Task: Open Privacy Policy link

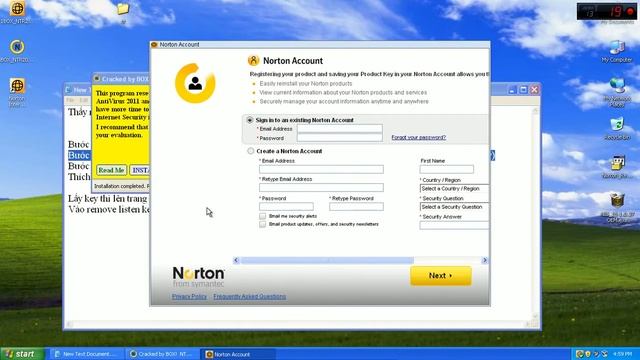Action: (x=189, y=296)
